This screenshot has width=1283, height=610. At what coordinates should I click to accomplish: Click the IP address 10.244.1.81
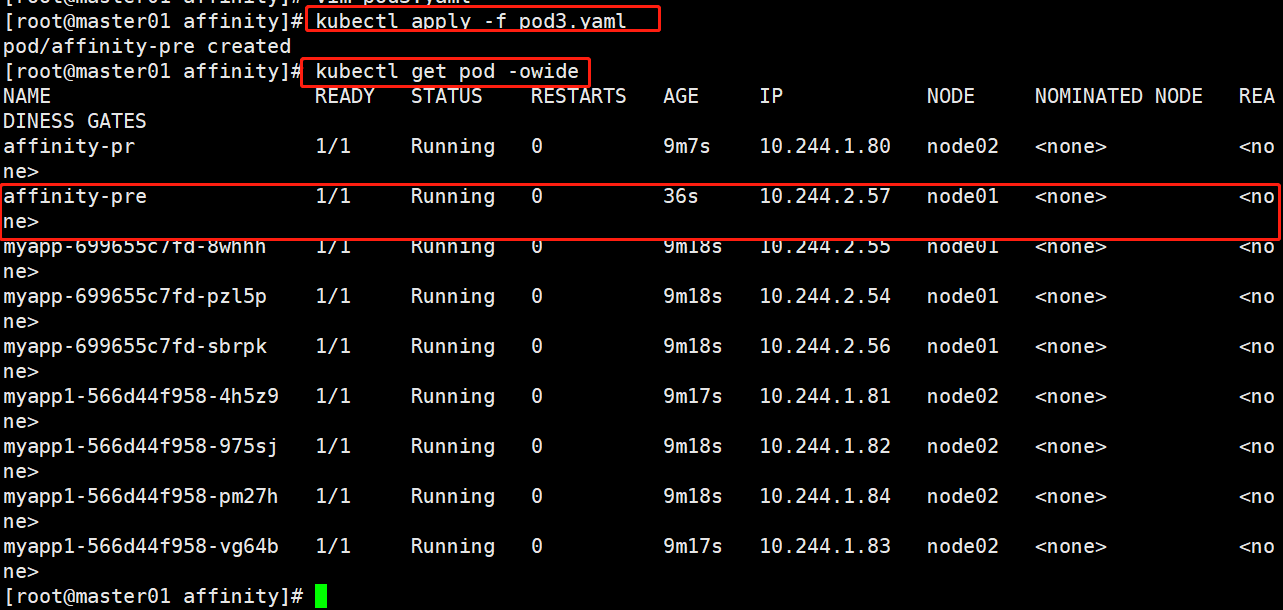(825, 396)
